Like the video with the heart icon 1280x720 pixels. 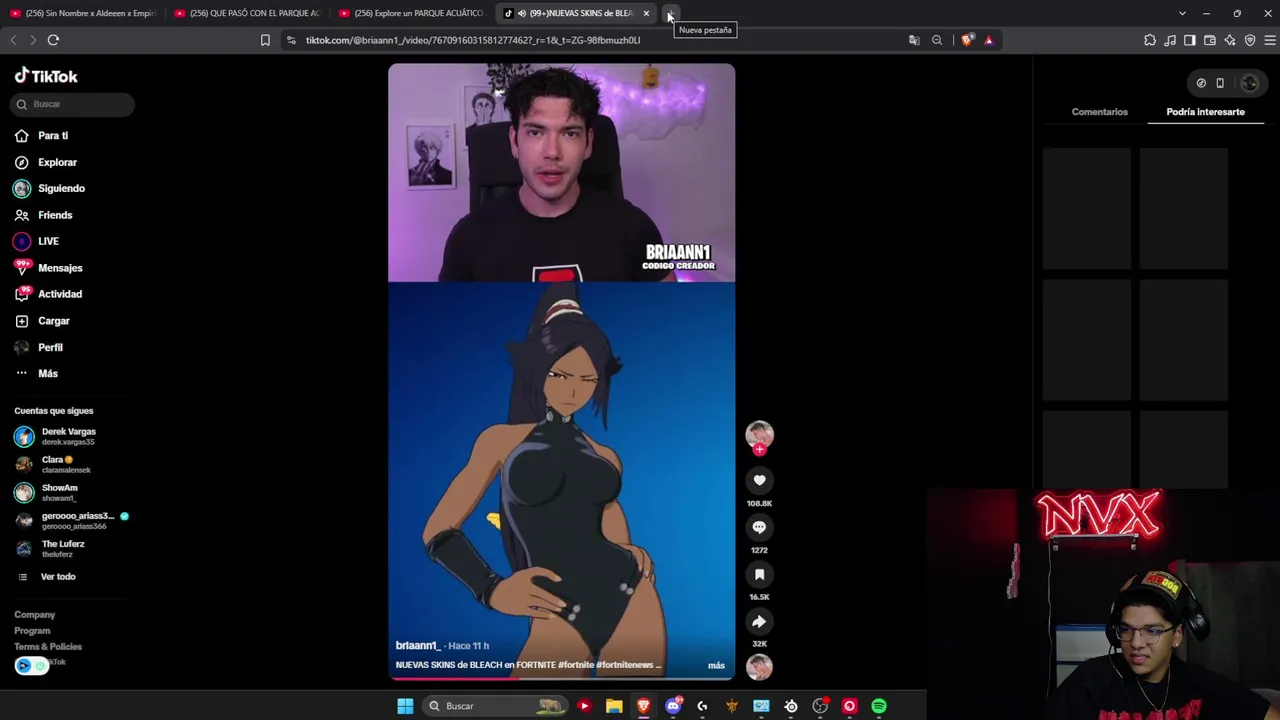759,480
